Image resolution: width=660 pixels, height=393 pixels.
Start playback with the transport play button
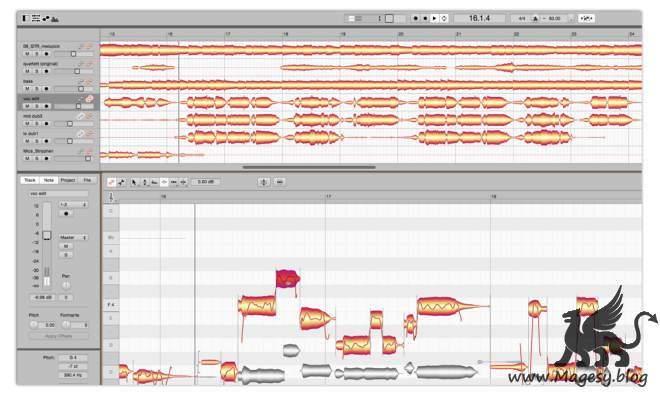pyautogui.click(x=434, y=19)
